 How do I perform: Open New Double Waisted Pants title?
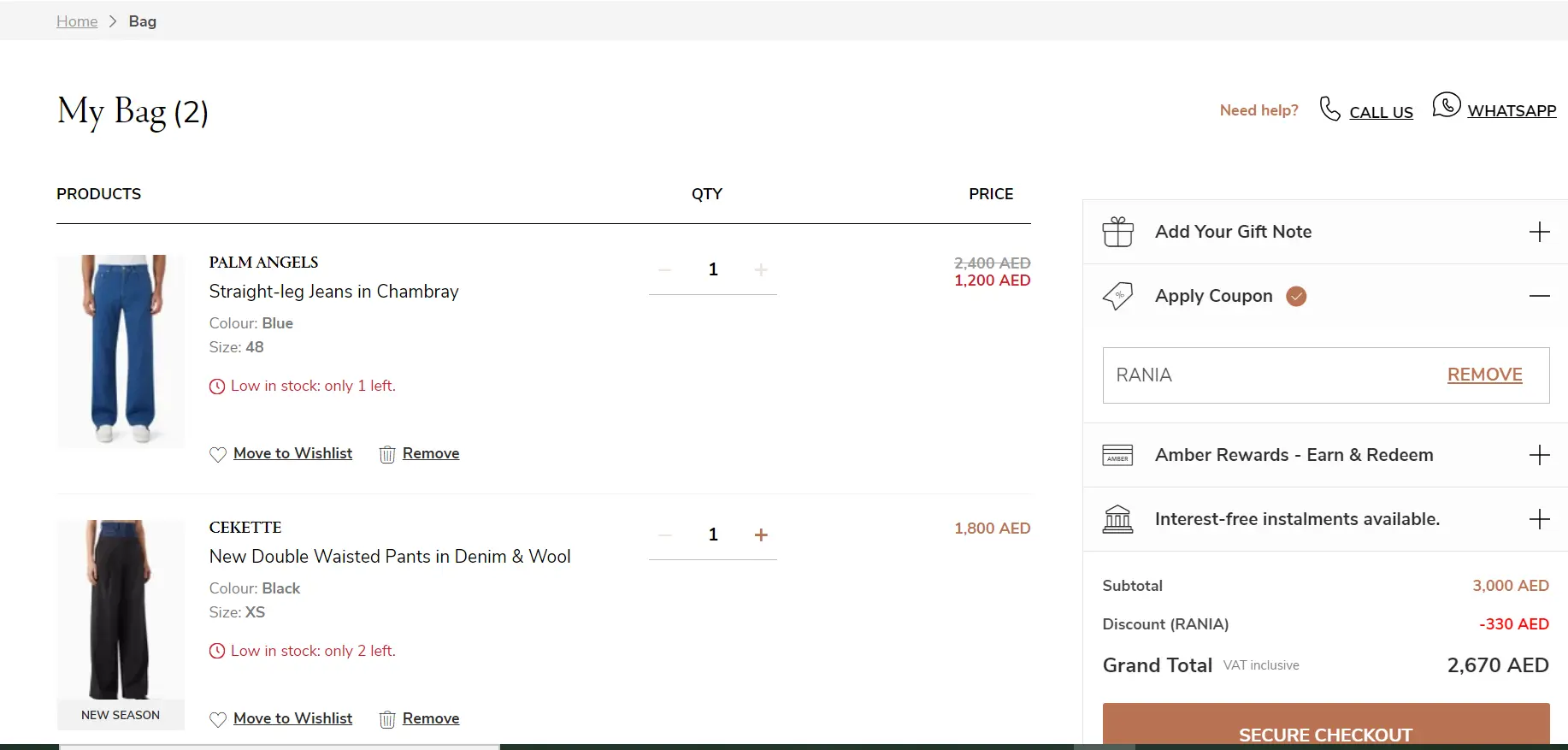[390, 557]
